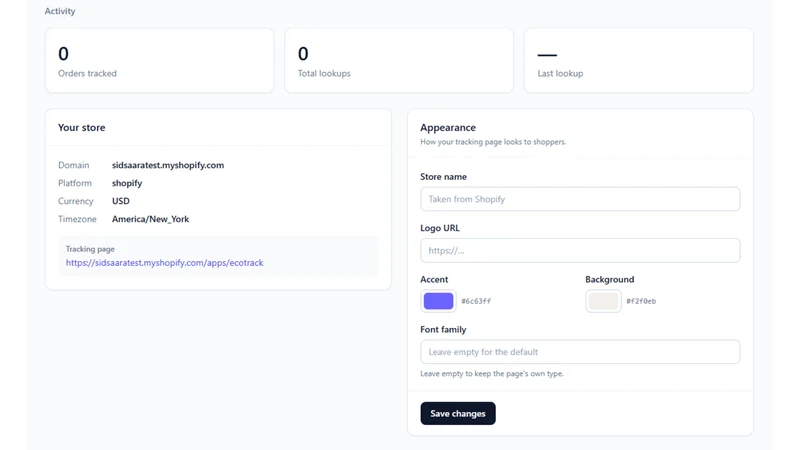Open the Background color swatch picker
This screenshot has height=450, width=800.
[x=603, y=301]
